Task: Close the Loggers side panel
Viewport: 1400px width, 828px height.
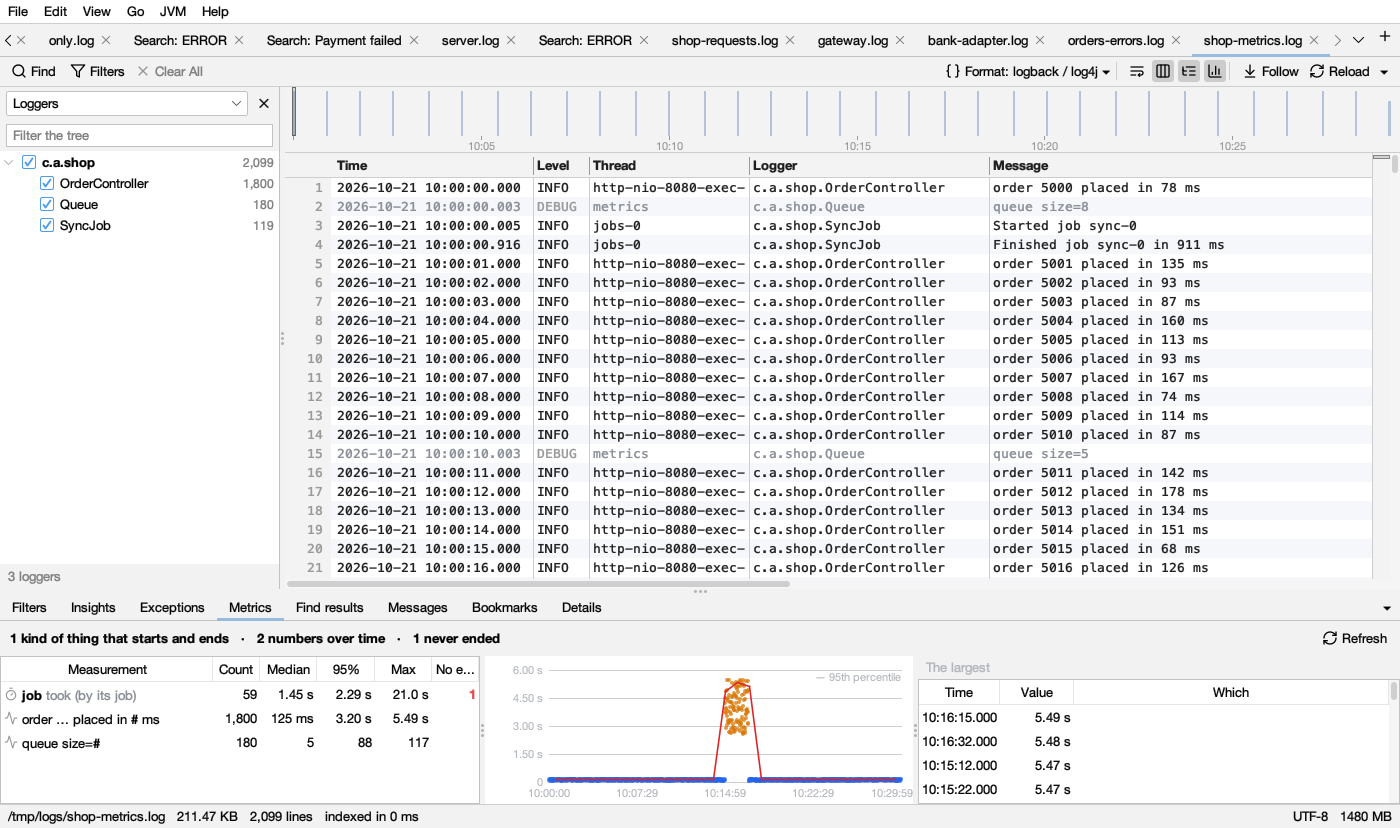Action: 264,103
